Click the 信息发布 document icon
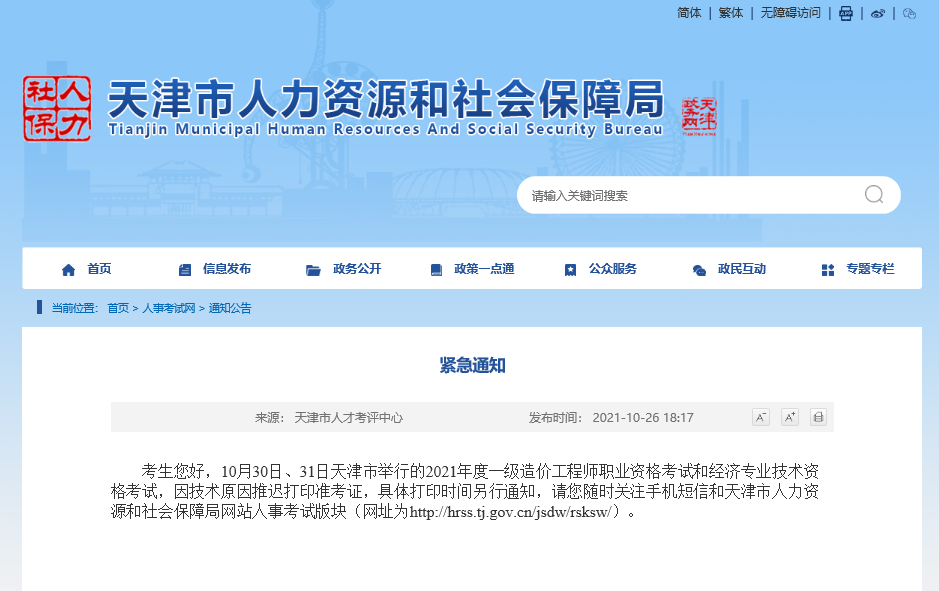Viewport: 939px width, 591px height. [x=185, y=268]
